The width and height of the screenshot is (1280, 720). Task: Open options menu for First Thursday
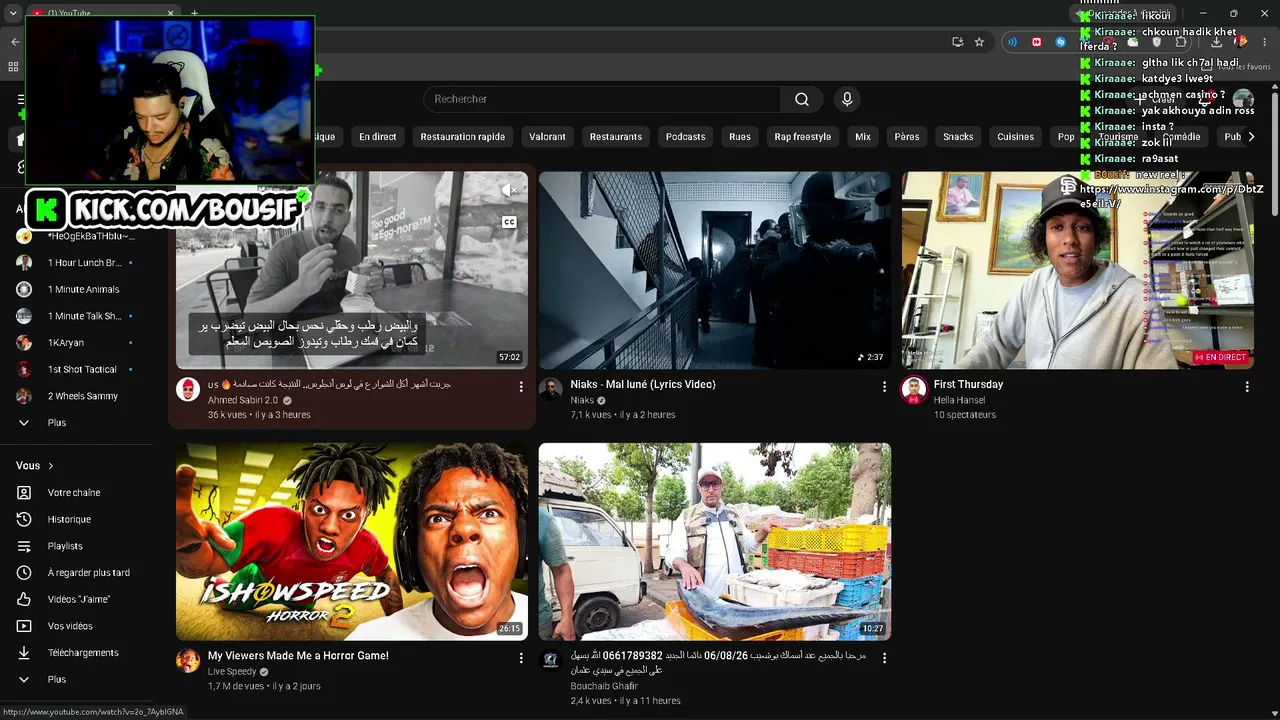[x=1247, y=387]
